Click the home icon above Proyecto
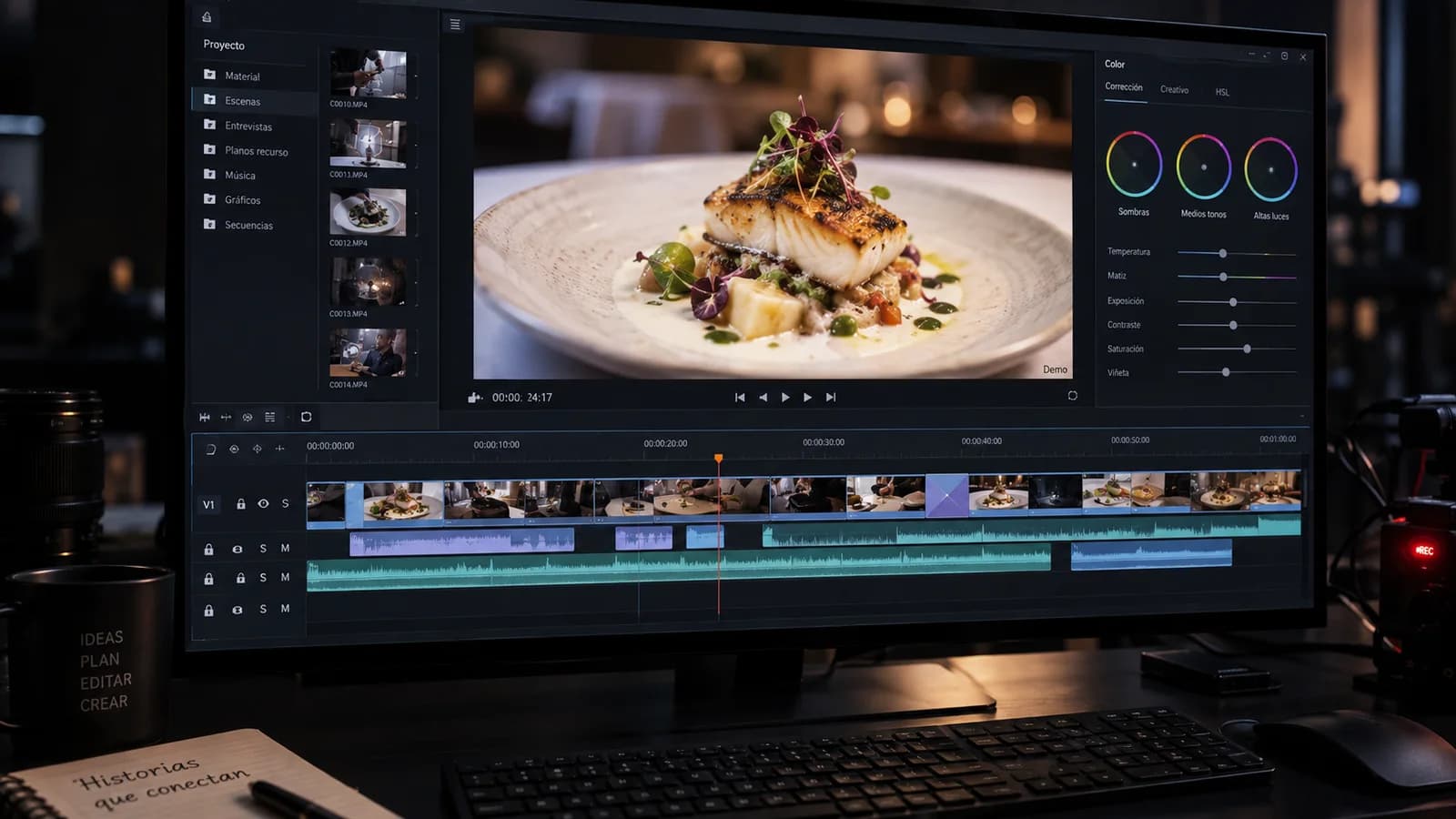1456x819 pixels. click(207, 17)
